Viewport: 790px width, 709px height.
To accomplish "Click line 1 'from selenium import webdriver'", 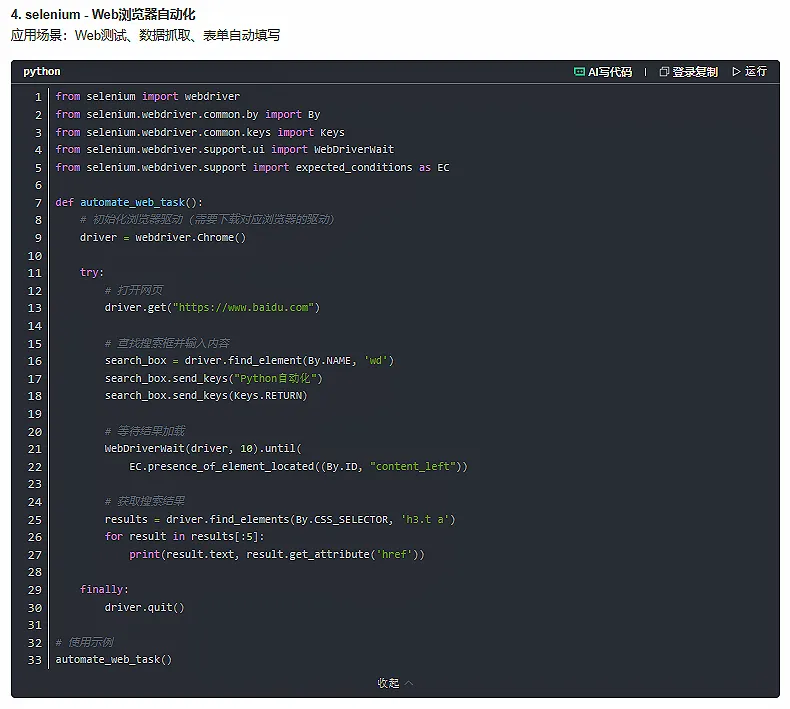I will point(148,96).
